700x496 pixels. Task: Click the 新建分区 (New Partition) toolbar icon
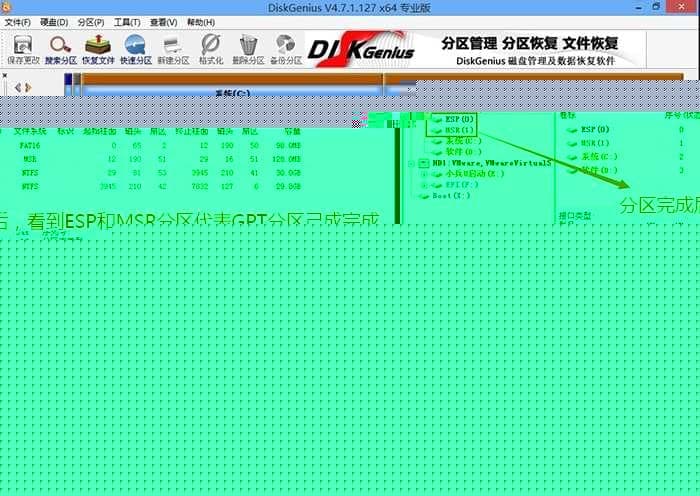pyautogui.click(x=173, y=50)
